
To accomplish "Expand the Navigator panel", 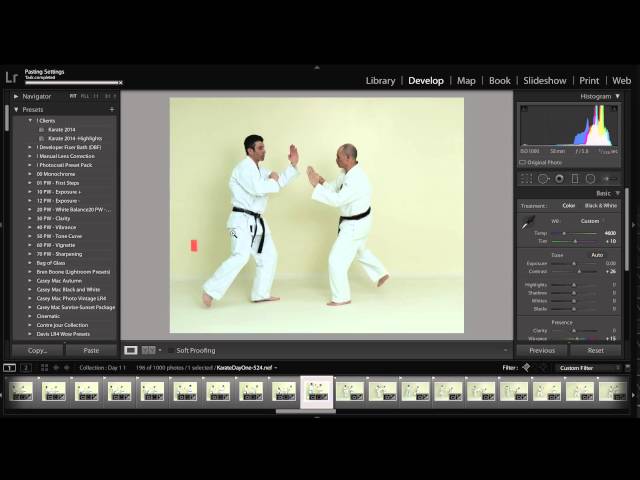I will pyautogui.click(x=16, y=96).
